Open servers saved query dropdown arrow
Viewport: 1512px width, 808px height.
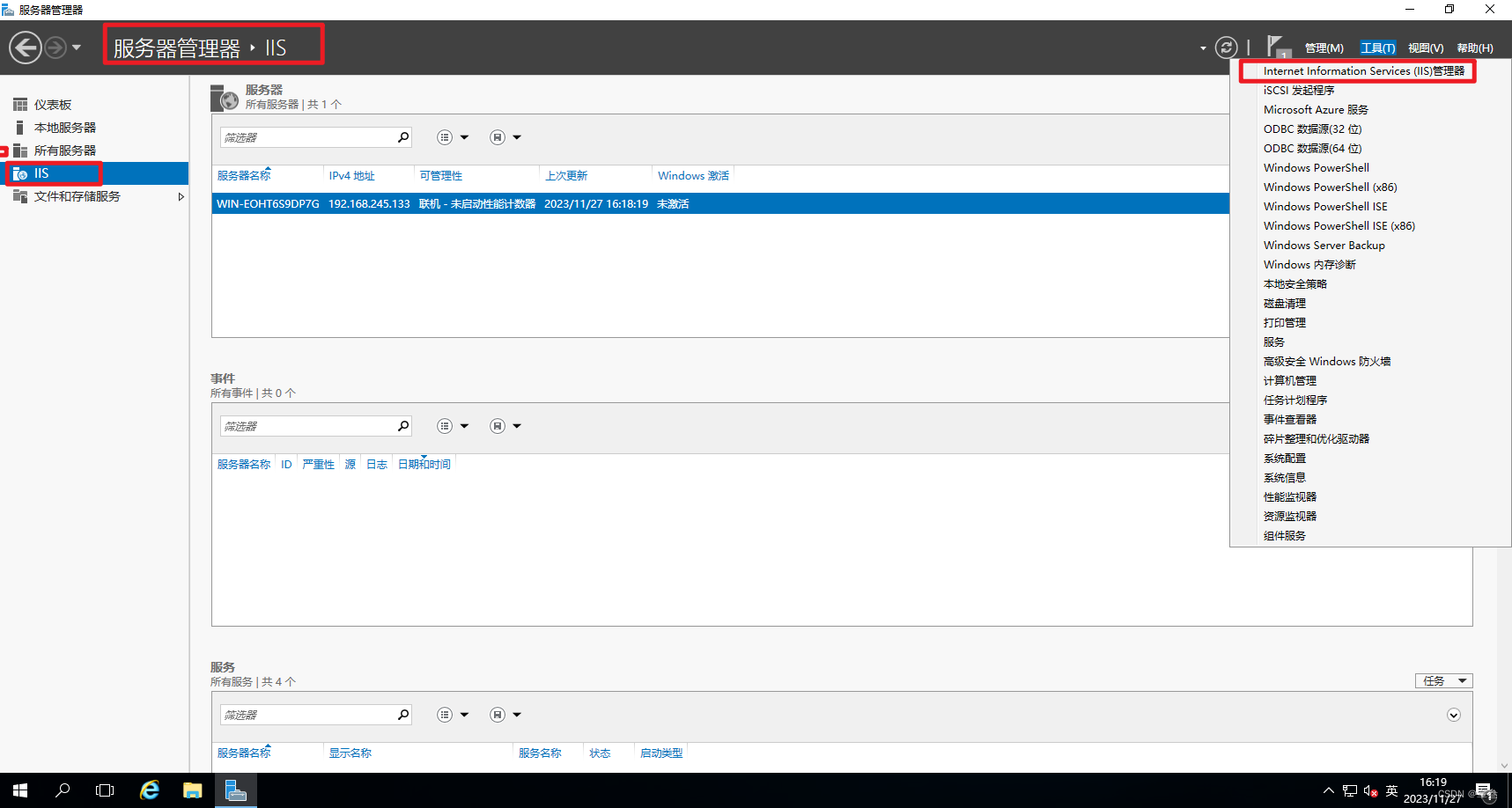pyautogui.click(x=517, y=137)
